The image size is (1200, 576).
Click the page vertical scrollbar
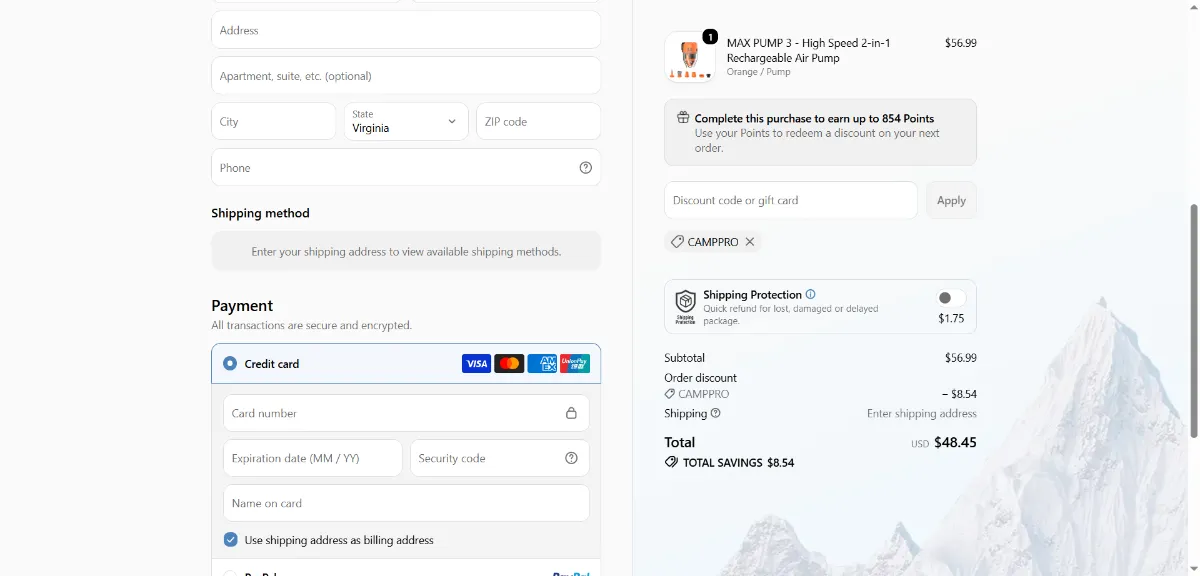[x=1192, y=320]
